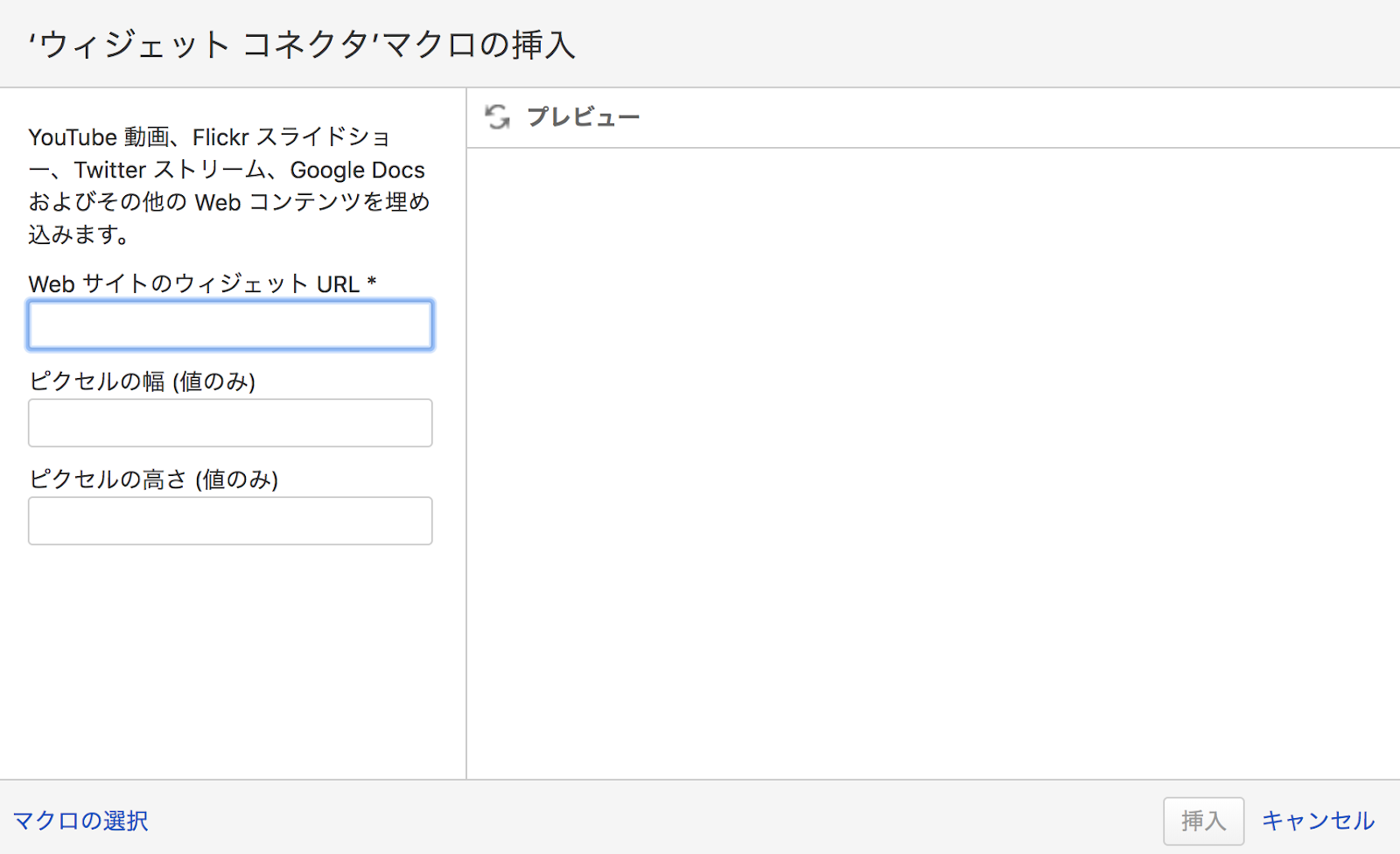
Task: Click the words Google Docs in the description
Action: [357, 170]
